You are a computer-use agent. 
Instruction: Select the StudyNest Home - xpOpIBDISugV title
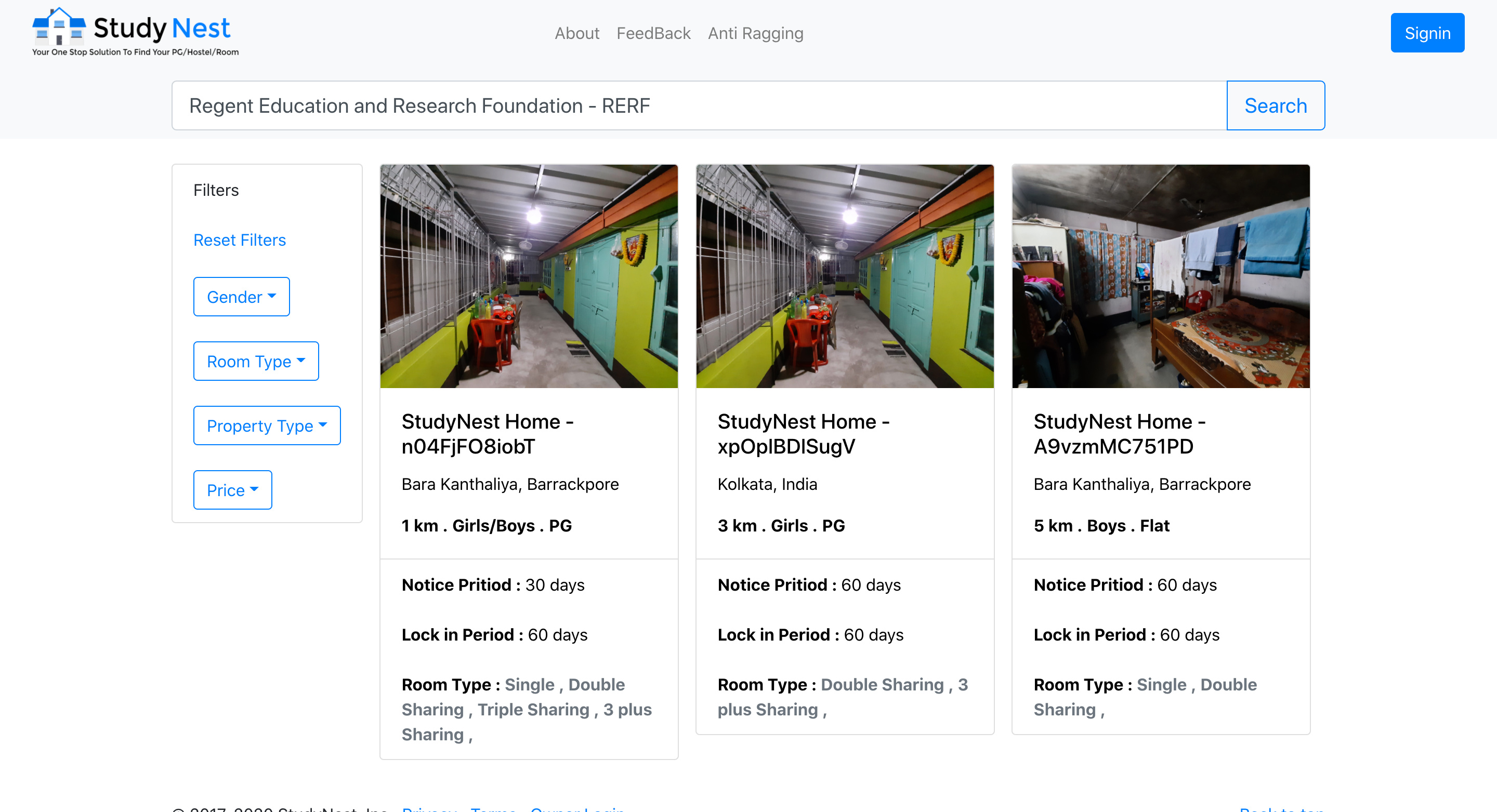(803, 434)
